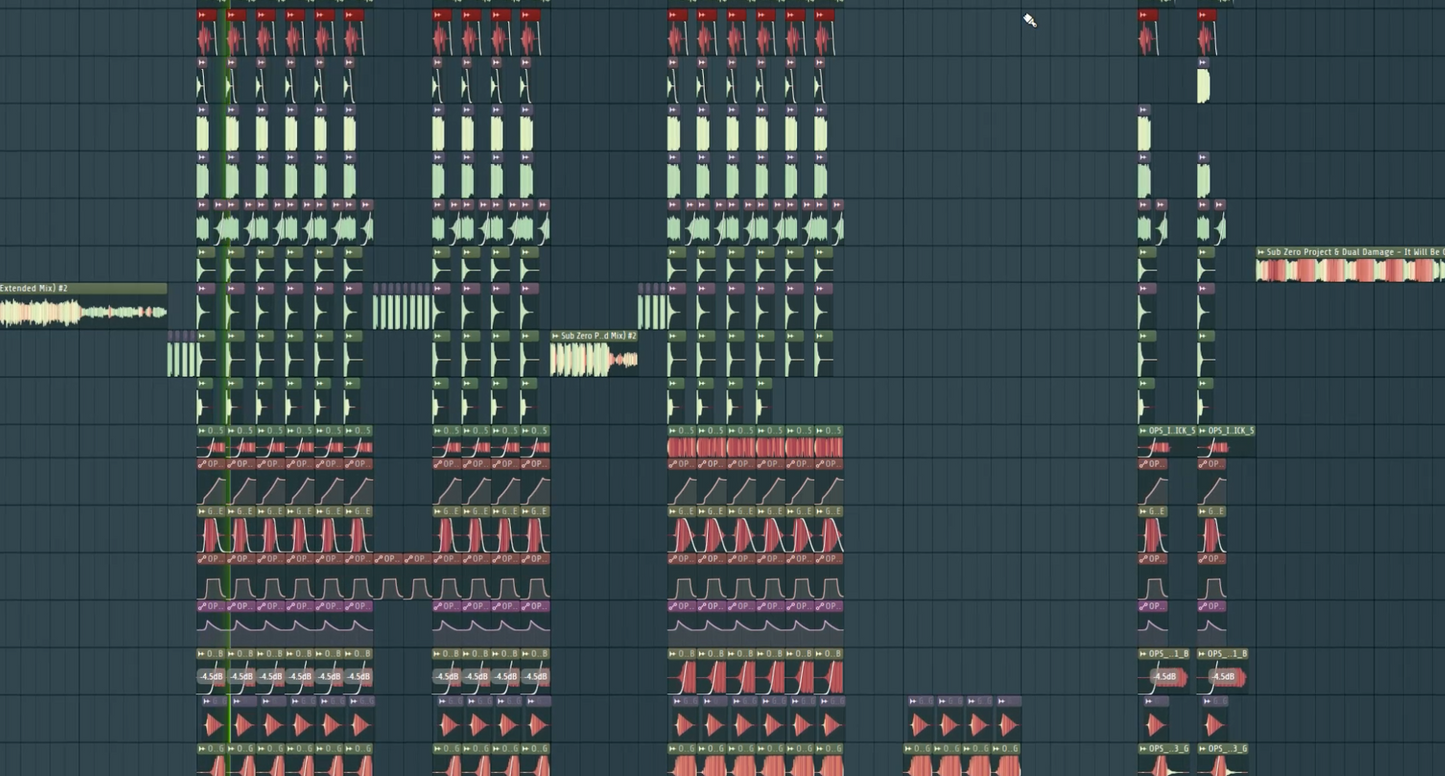Toggle the mute arrows on the Sub Zero P..d Mix) #2 clip
The image size is (1445, 776).
tap(556, 335)
